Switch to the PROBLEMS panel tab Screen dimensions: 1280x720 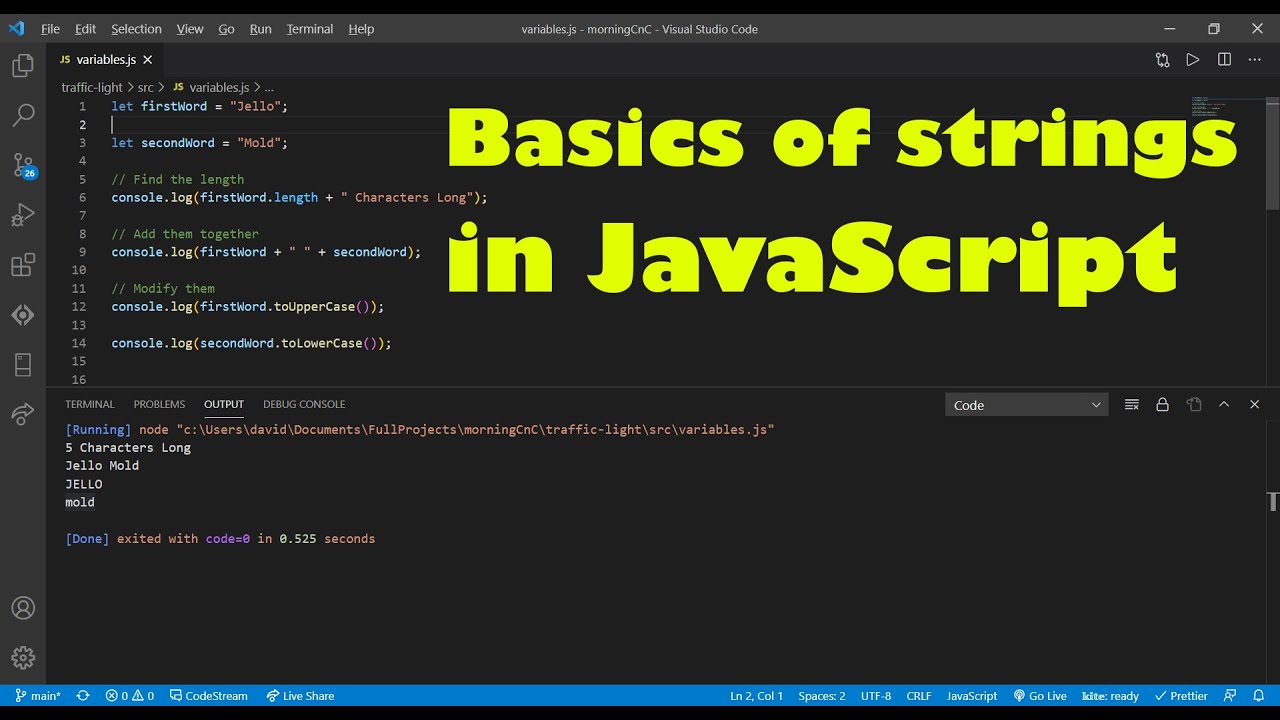point(159,405)
